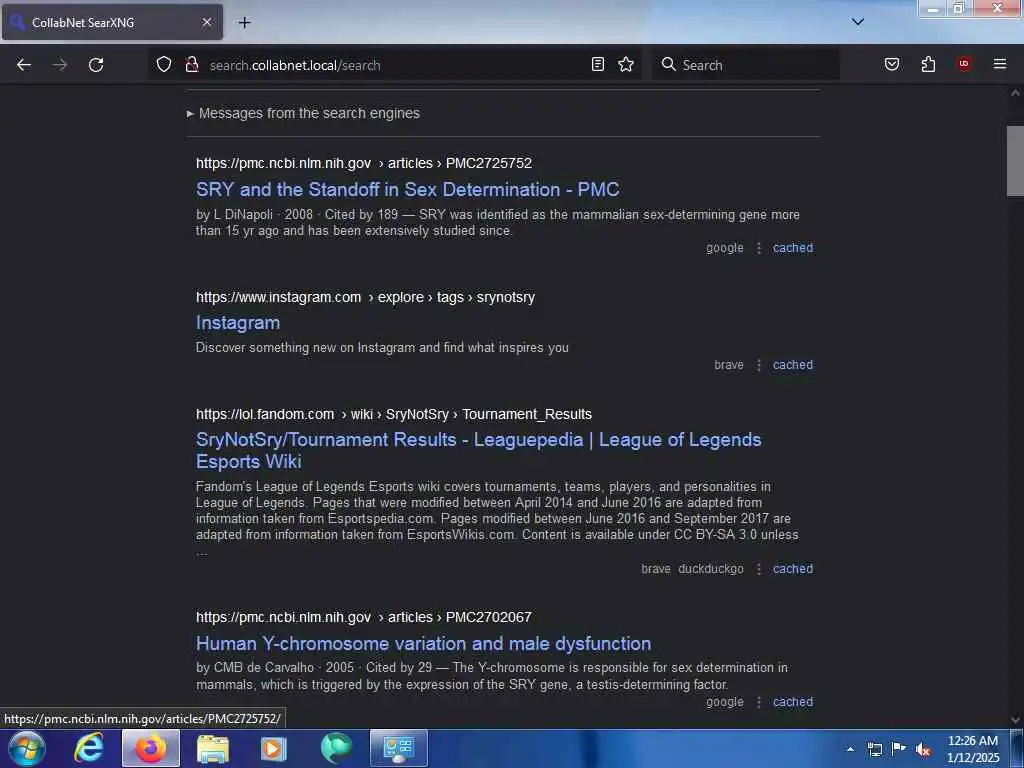Open cached link for SRY Standoff result
Viewport: 1024px width, 768px height.
click(793, 248)
